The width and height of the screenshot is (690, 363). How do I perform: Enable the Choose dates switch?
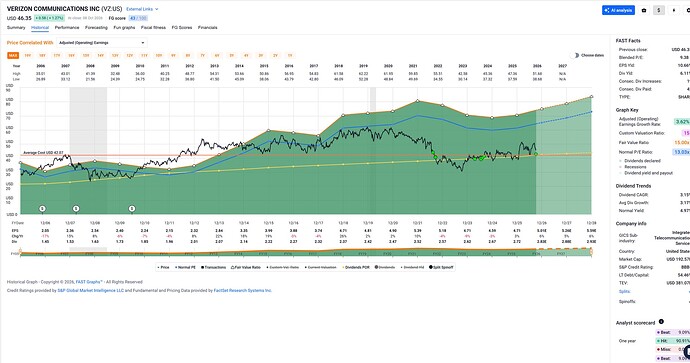[x=574, y=55]
